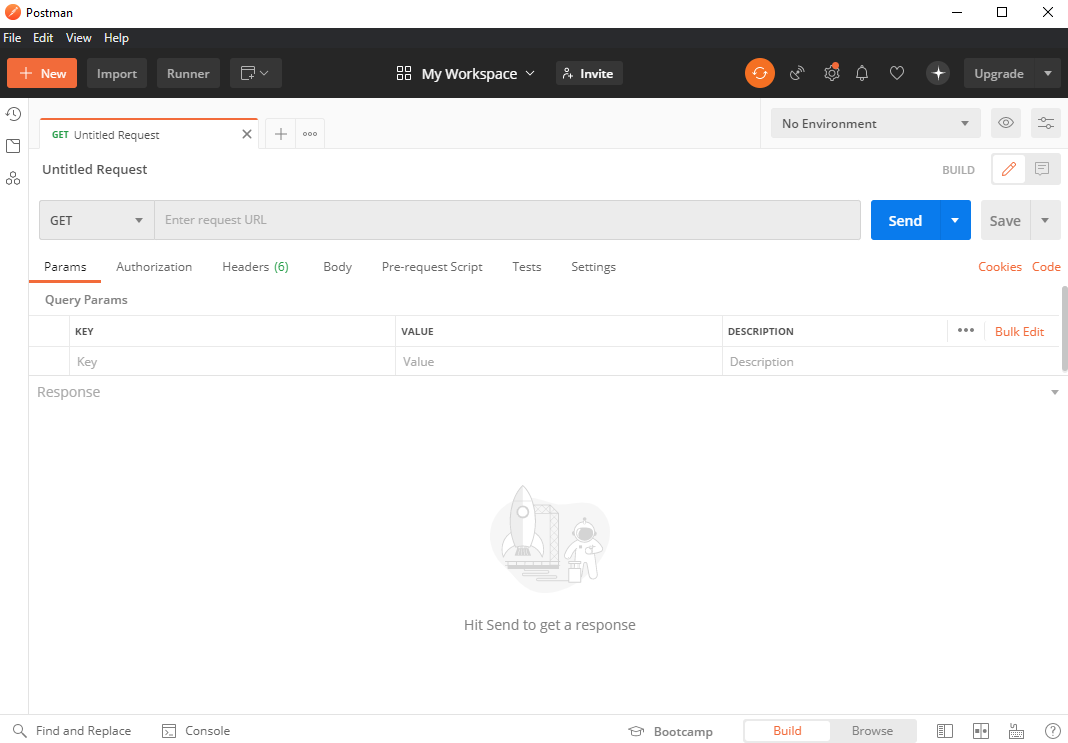Switch to Browse mode toggle
The image size is (1068, 743).
pos(872,731)
